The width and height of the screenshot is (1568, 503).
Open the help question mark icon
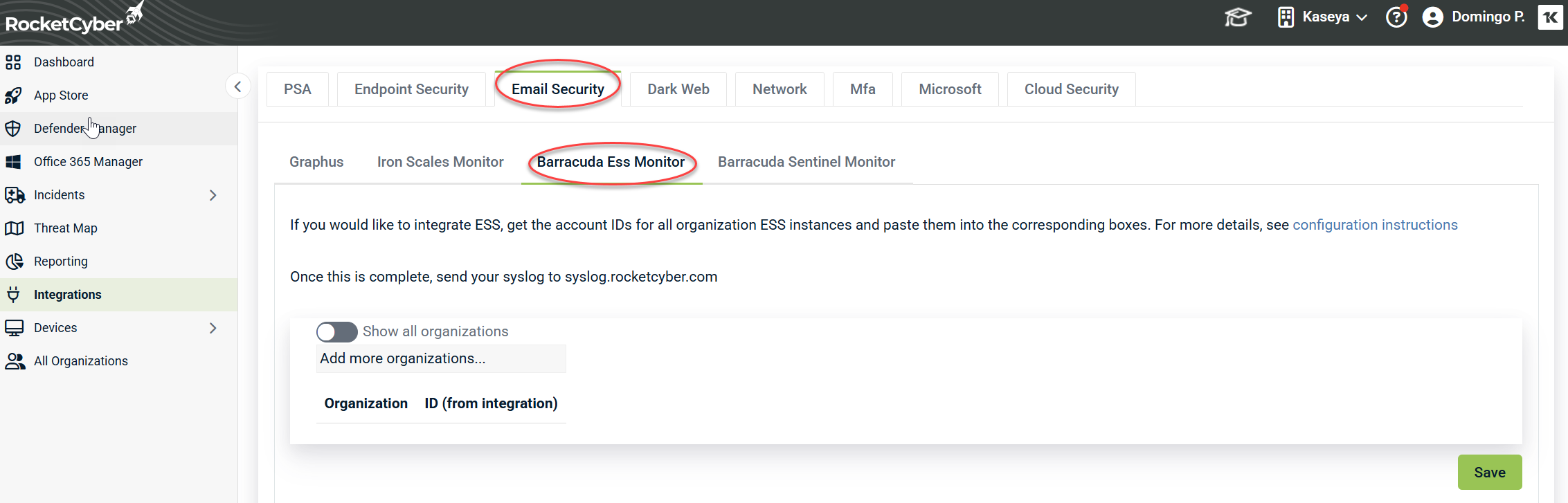[1396, 17]
